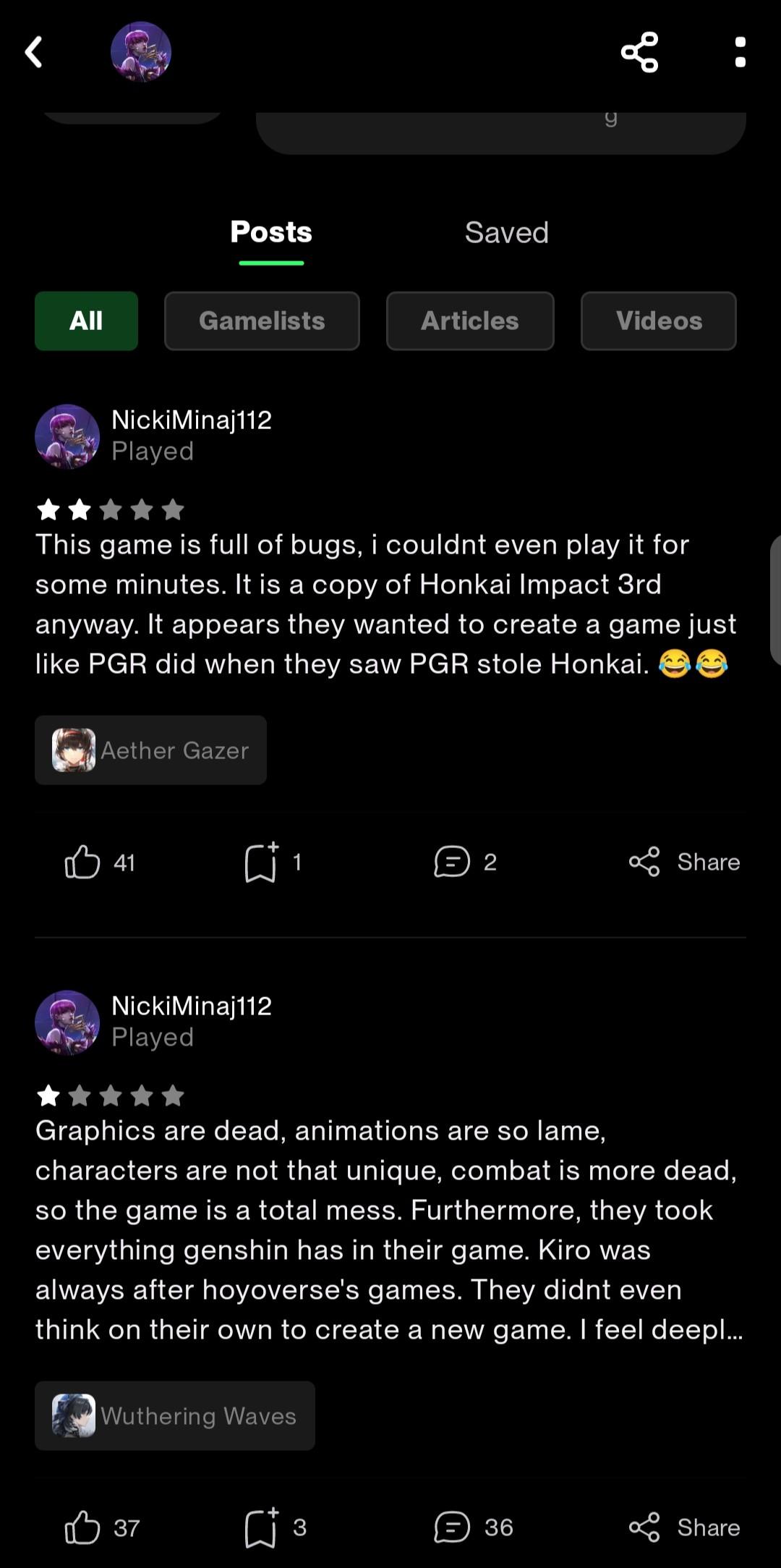Filter posts by Gamelists
This screenshot has height=1568, width=781.
pyautogui.click(x=262, y=321)
